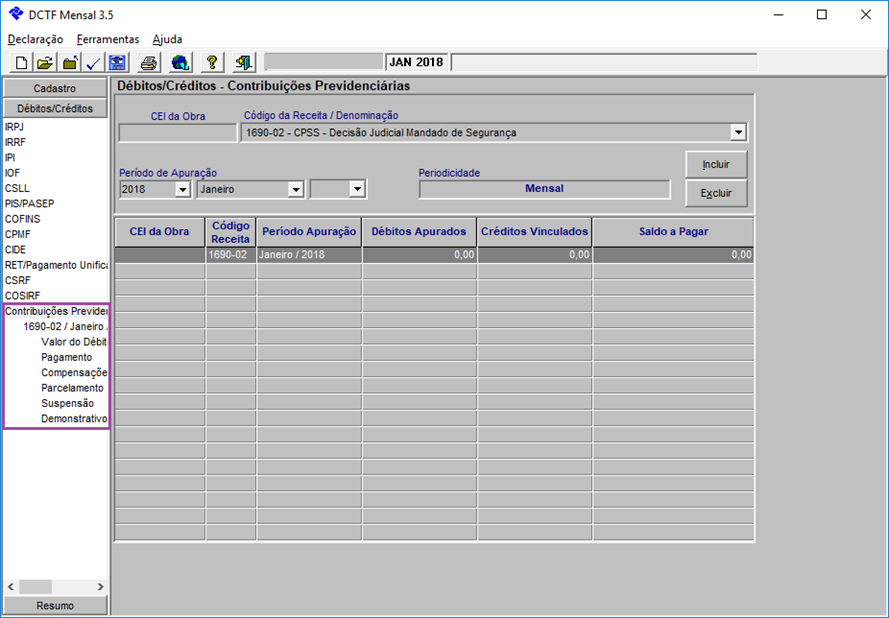Select COFINS in the sidebar tree

pyautogui.click(x=23, y=219)
